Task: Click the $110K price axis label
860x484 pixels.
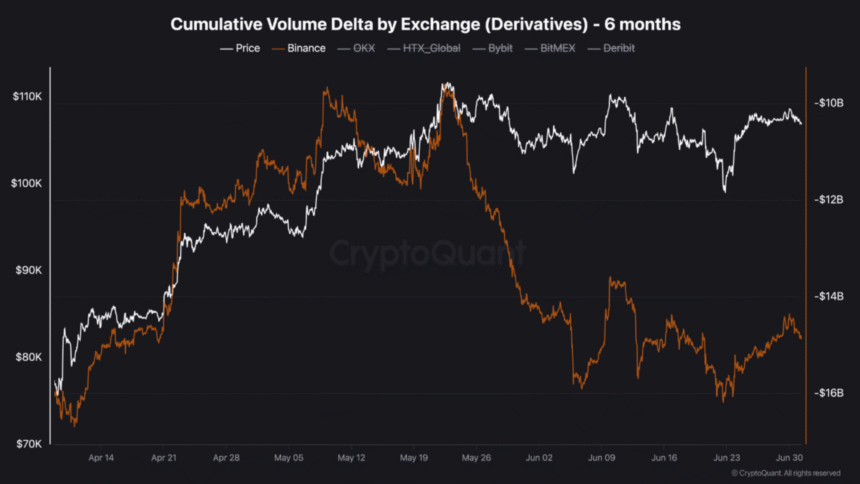Action: coord(26,97)
